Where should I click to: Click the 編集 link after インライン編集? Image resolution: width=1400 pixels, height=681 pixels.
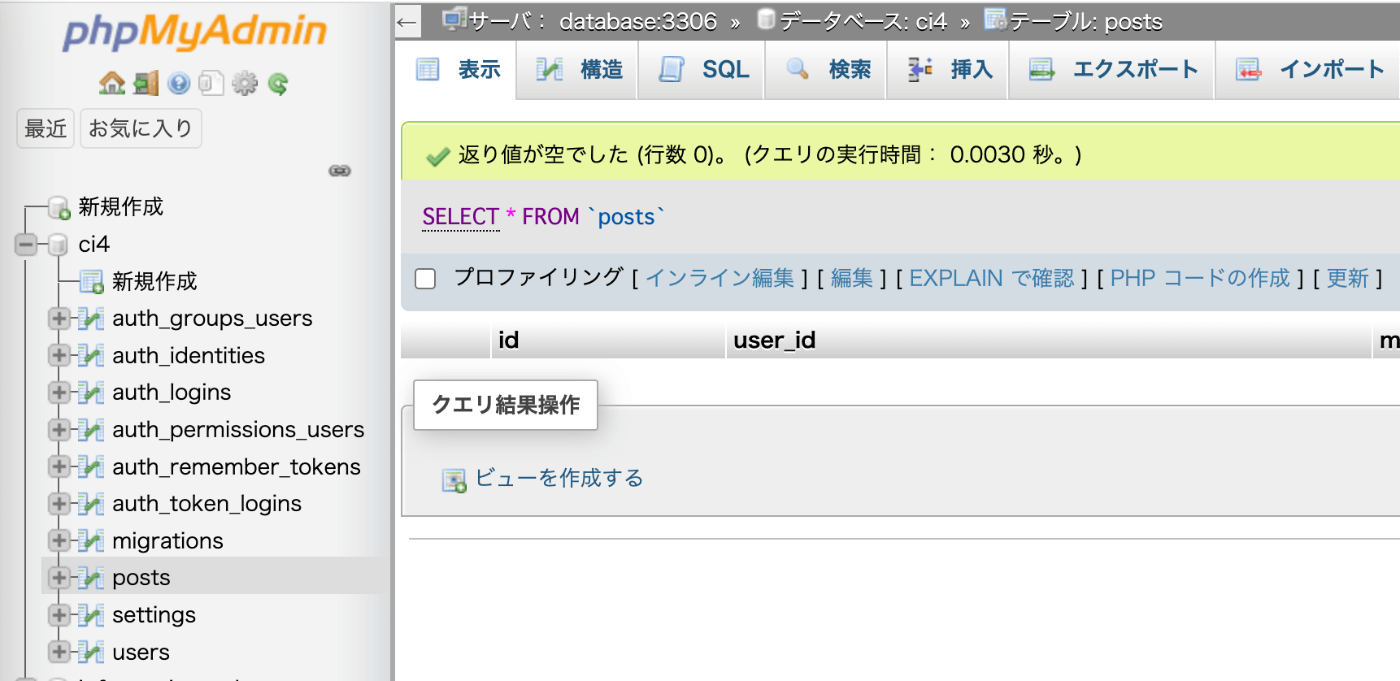tap(852, 279)
